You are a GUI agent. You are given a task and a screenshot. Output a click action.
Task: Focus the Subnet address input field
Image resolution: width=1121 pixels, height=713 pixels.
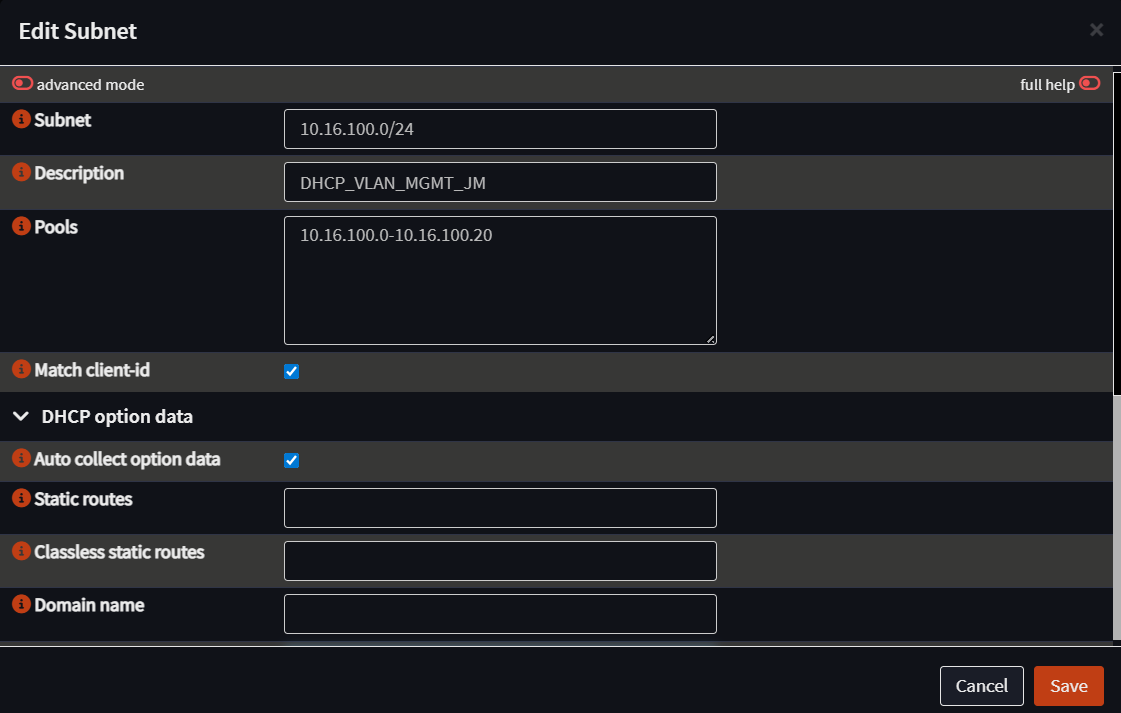tap(500, 129)
